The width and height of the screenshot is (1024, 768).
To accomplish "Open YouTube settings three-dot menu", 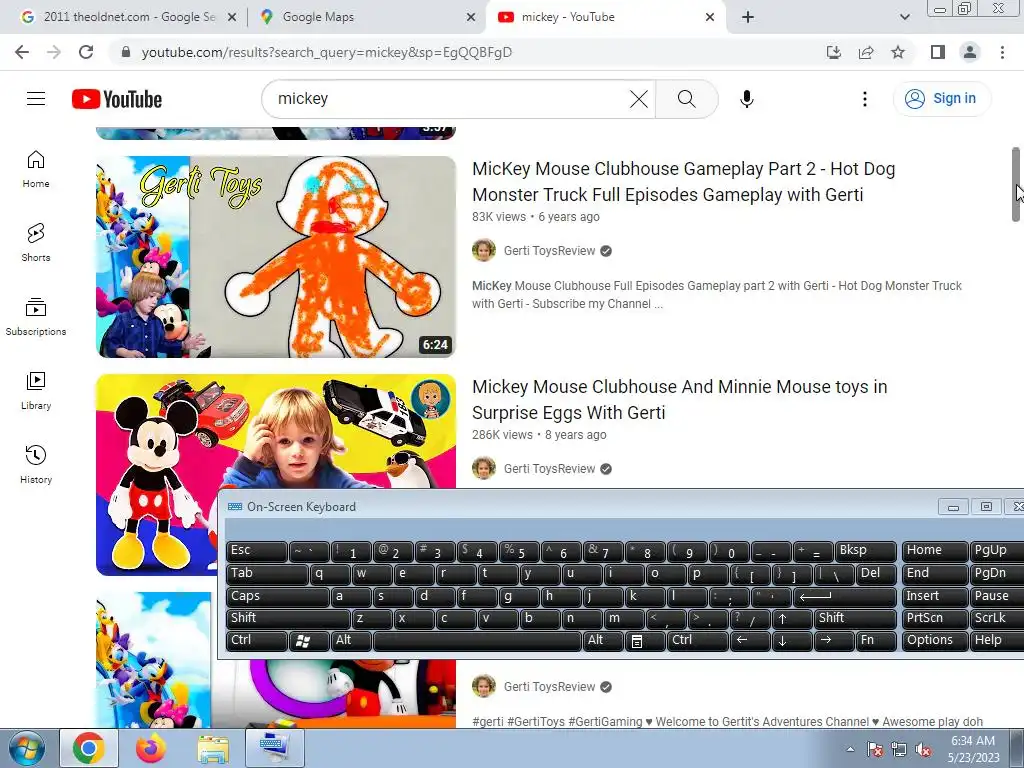I will pos(865,99).
